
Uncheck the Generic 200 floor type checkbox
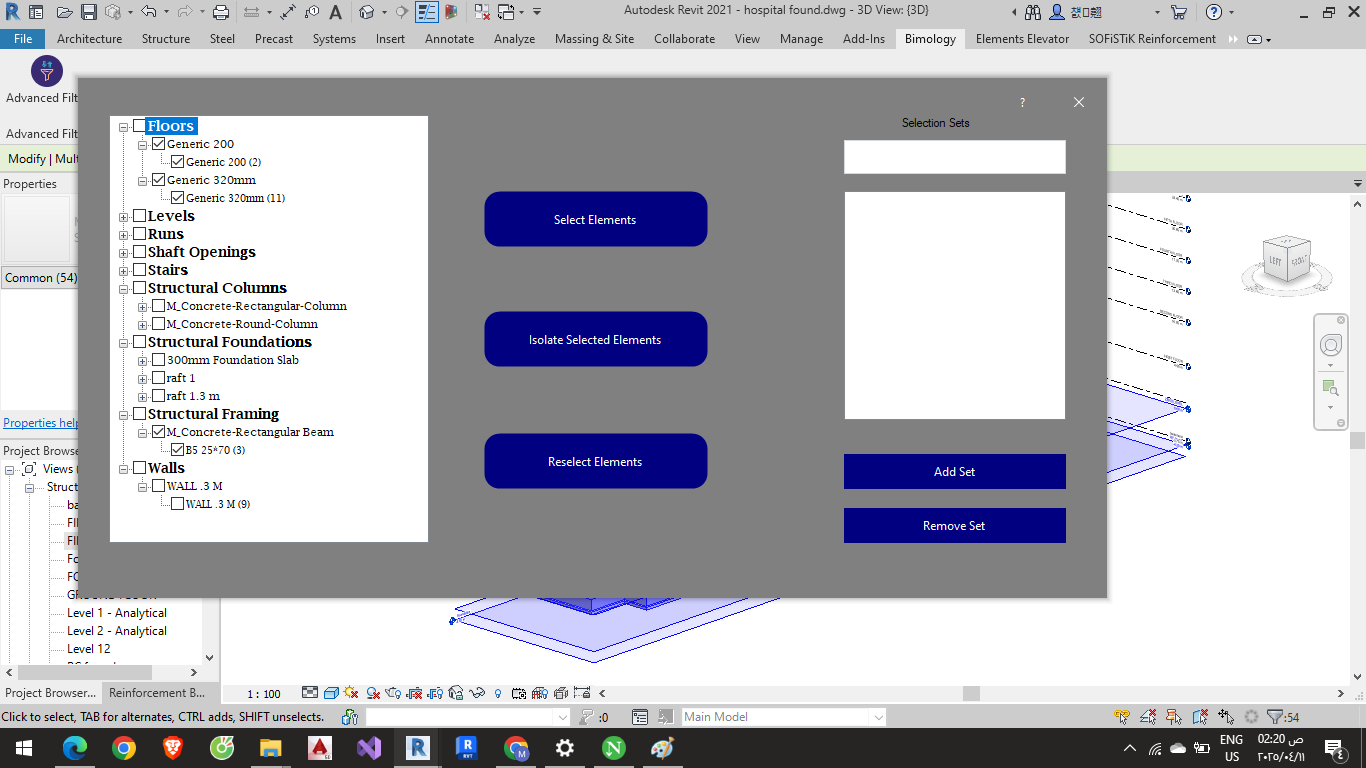point(158,144)
